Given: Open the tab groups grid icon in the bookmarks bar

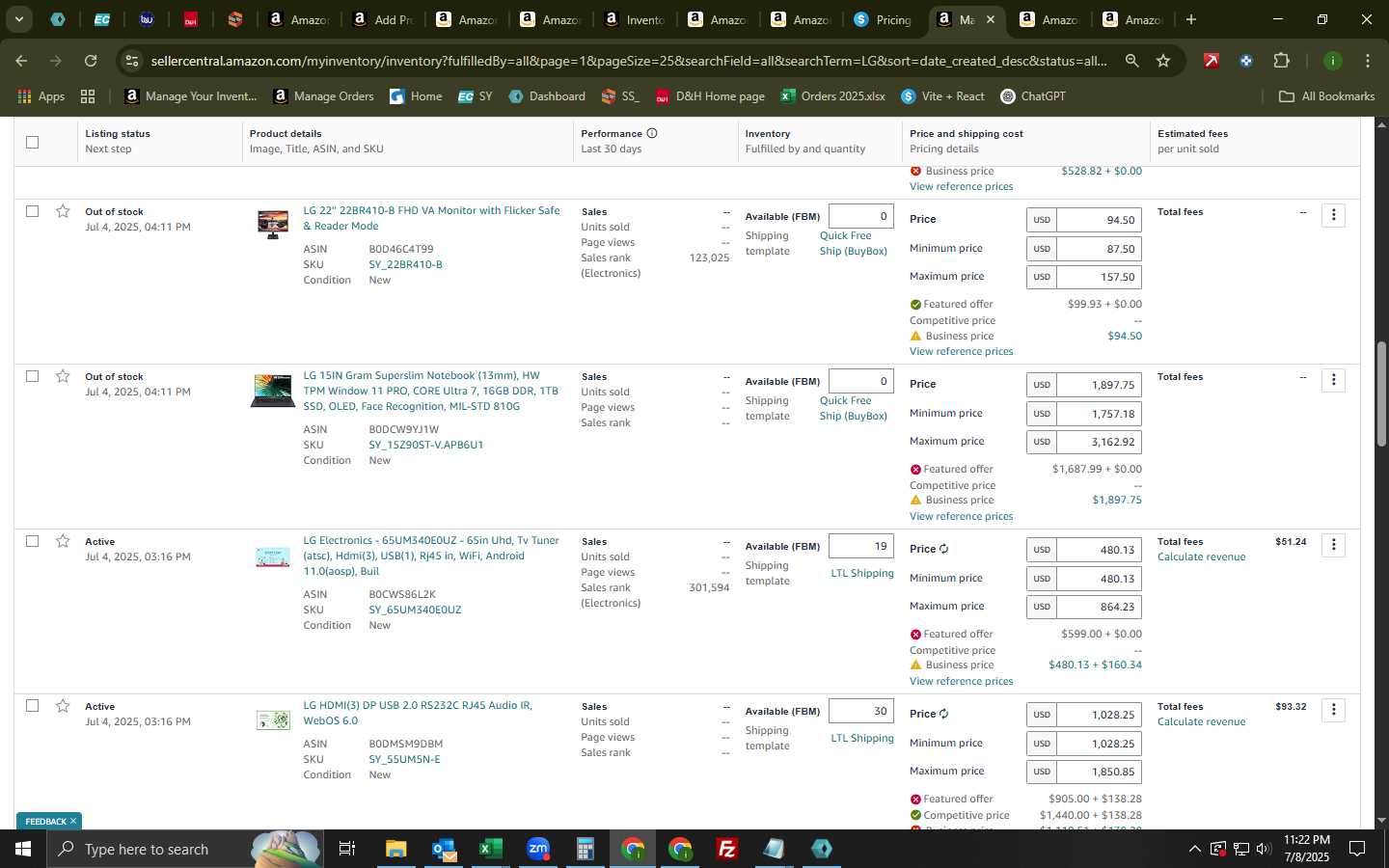Looking at the screenshot, I should tap(88, 96).
